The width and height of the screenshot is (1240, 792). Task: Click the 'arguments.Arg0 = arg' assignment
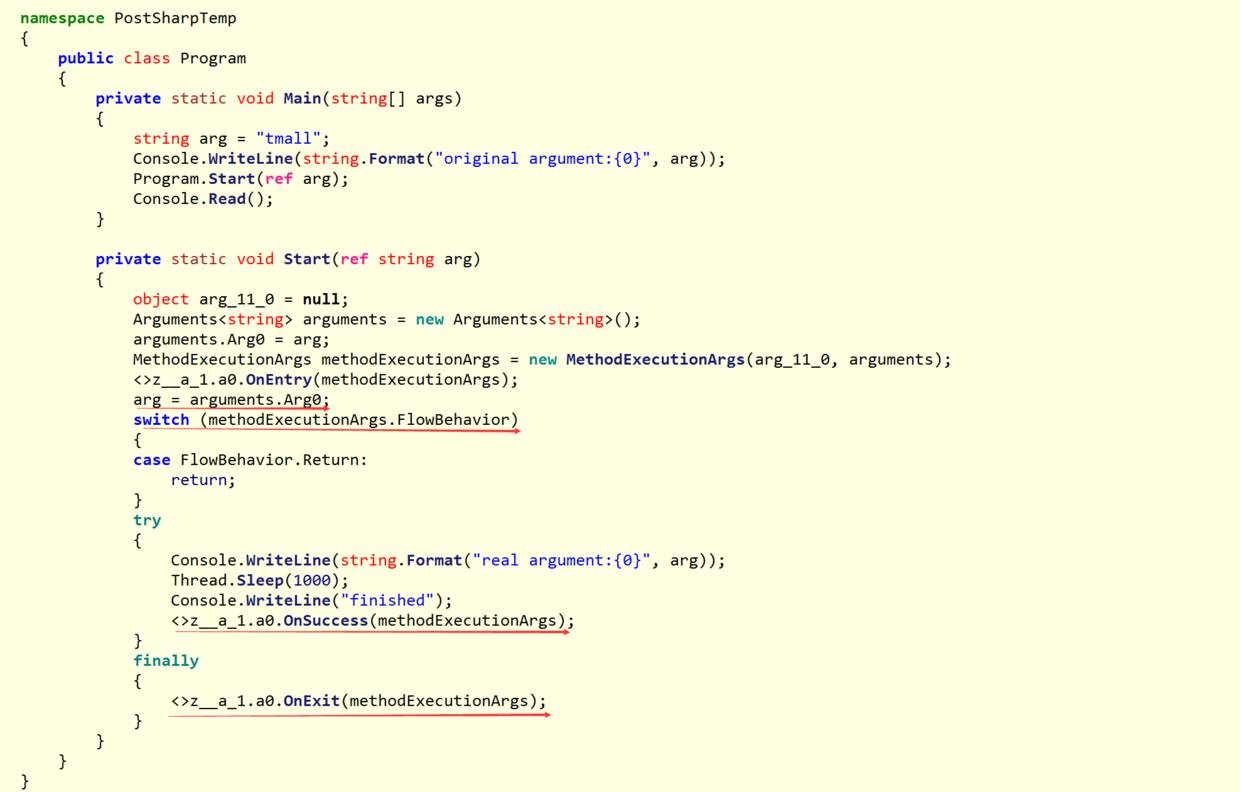coord(231,339)
